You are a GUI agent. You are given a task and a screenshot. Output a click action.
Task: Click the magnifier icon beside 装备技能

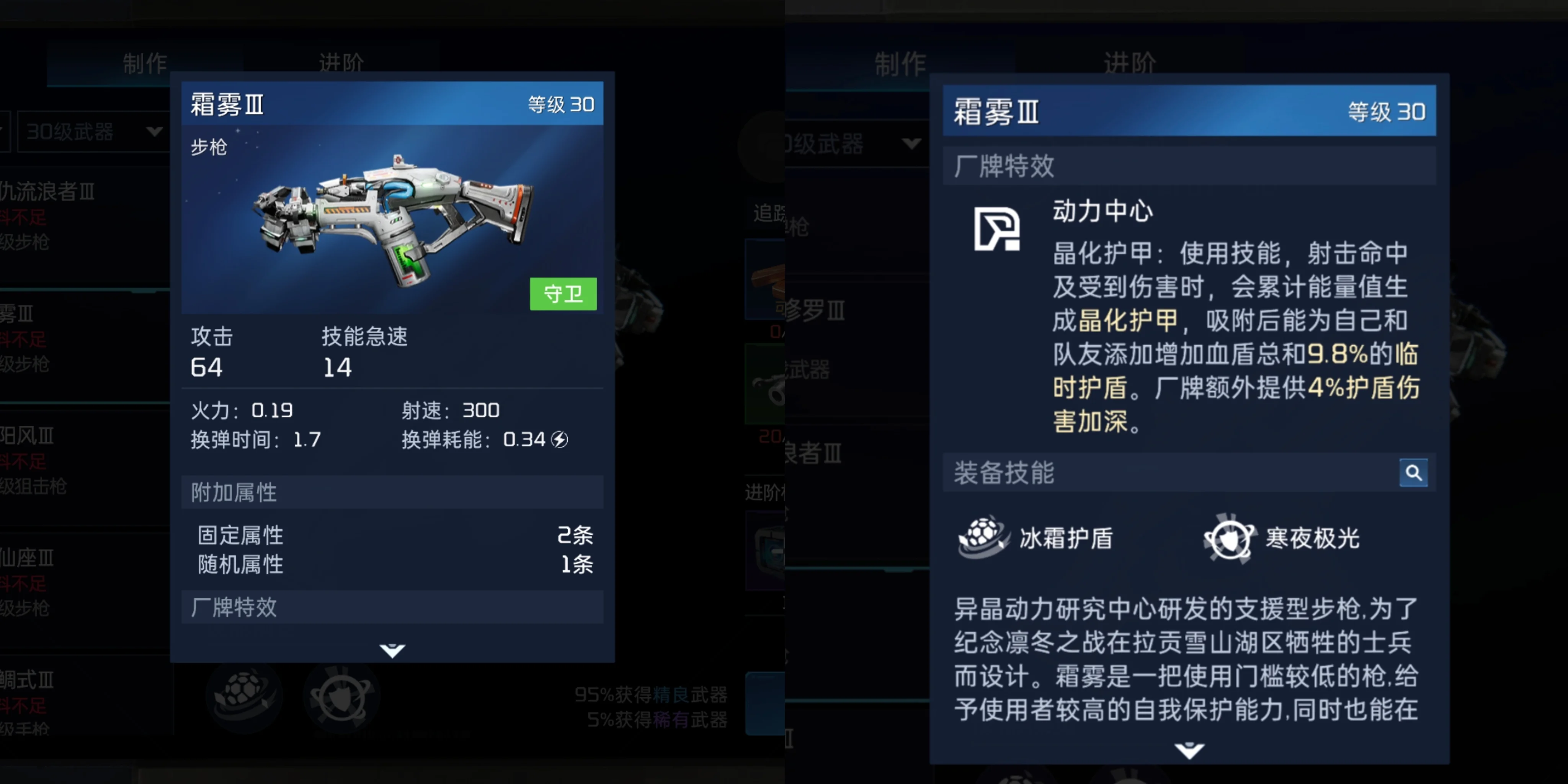coord(1413,472)
